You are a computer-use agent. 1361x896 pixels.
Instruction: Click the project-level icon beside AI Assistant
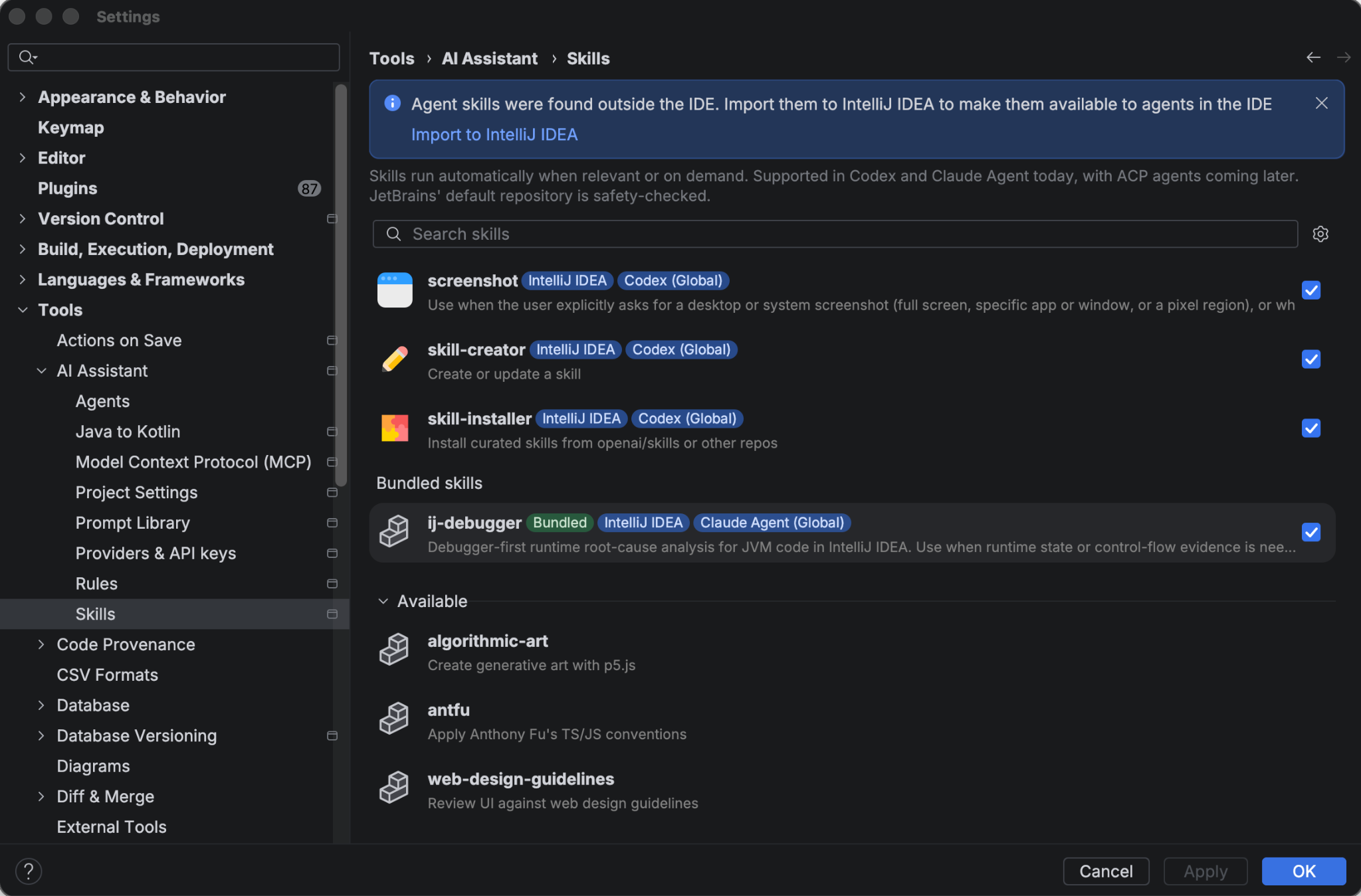[x=332, y=371]
